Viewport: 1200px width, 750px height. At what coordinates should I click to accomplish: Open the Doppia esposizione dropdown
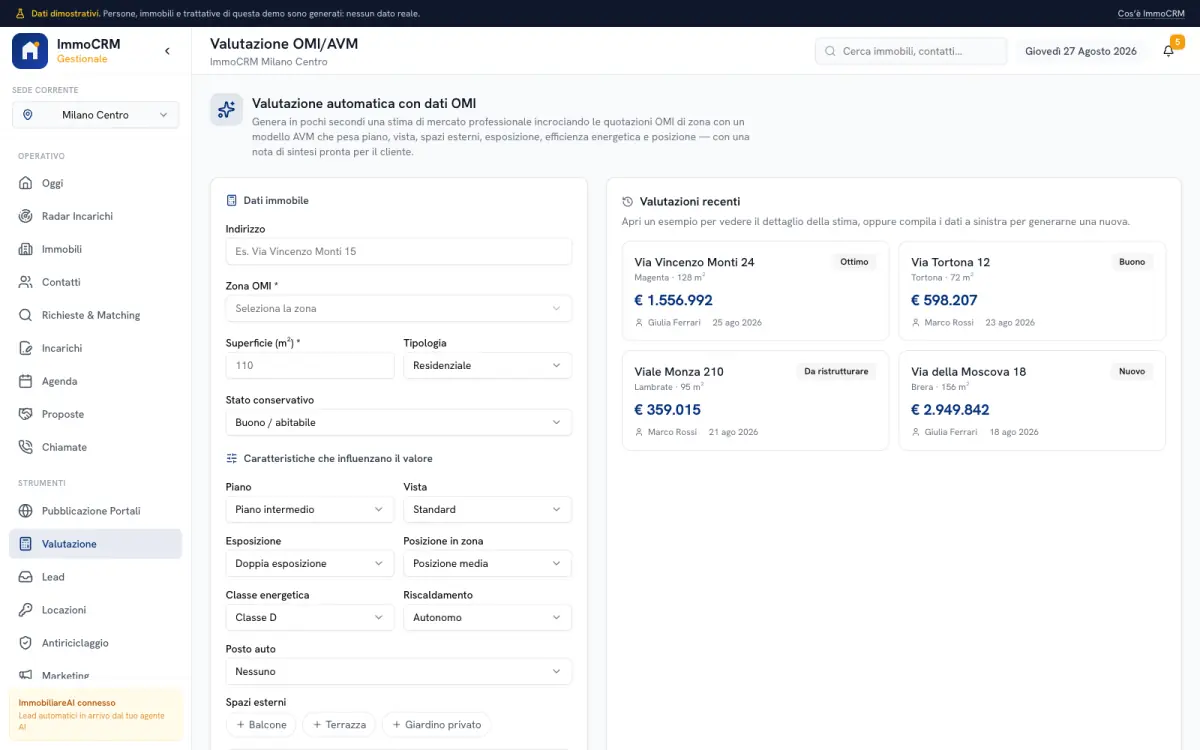310,564
